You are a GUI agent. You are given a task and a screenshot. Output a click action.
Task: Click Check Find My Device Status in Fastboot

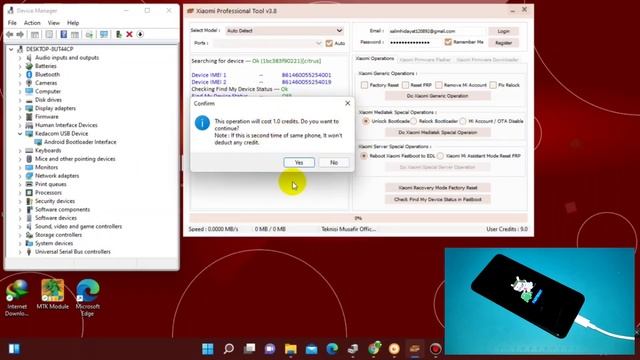(438, 200)
